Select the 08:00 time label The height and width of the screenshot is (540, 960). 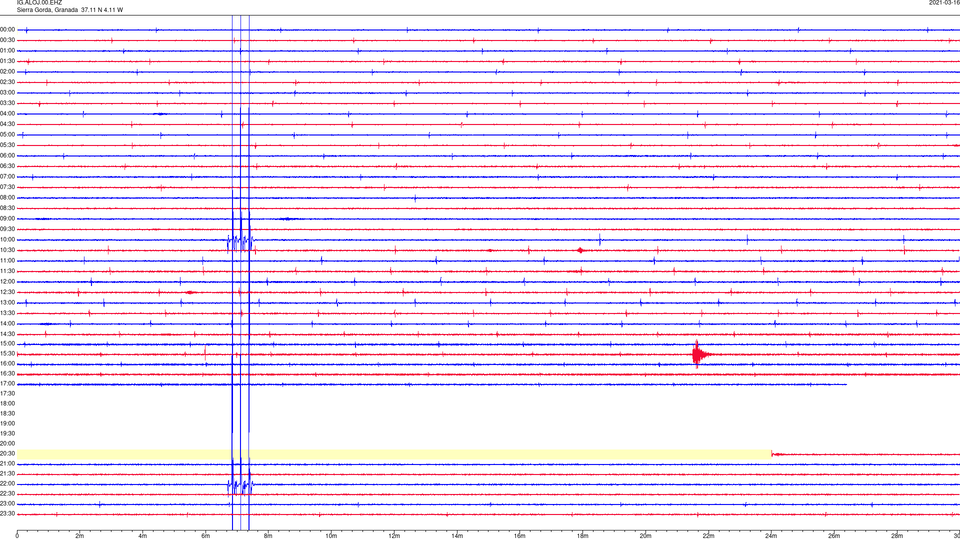[x=7, y=198]
